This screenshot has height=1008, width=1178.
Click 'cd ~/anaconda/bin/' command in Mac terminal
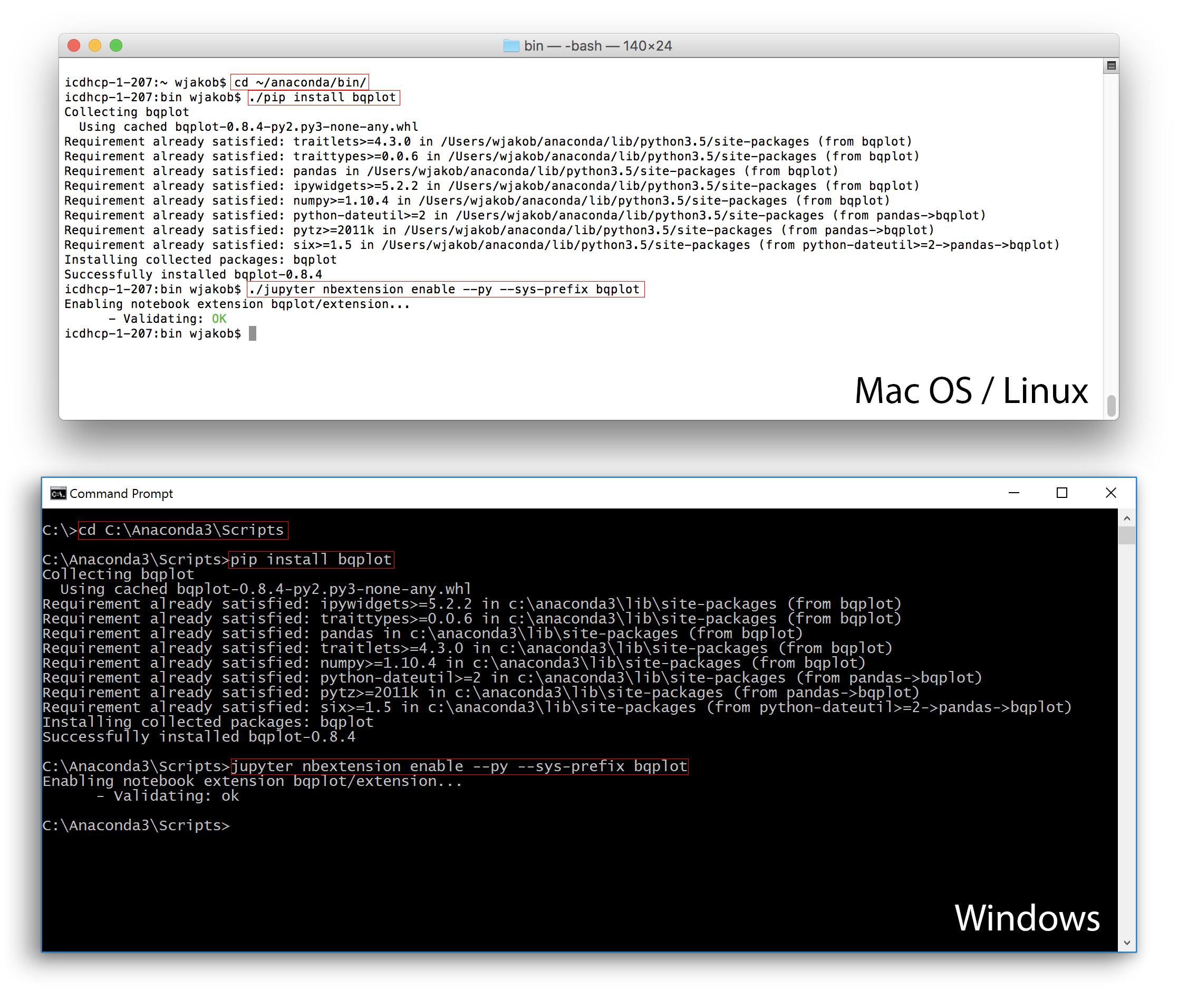[x=300, y=82]
